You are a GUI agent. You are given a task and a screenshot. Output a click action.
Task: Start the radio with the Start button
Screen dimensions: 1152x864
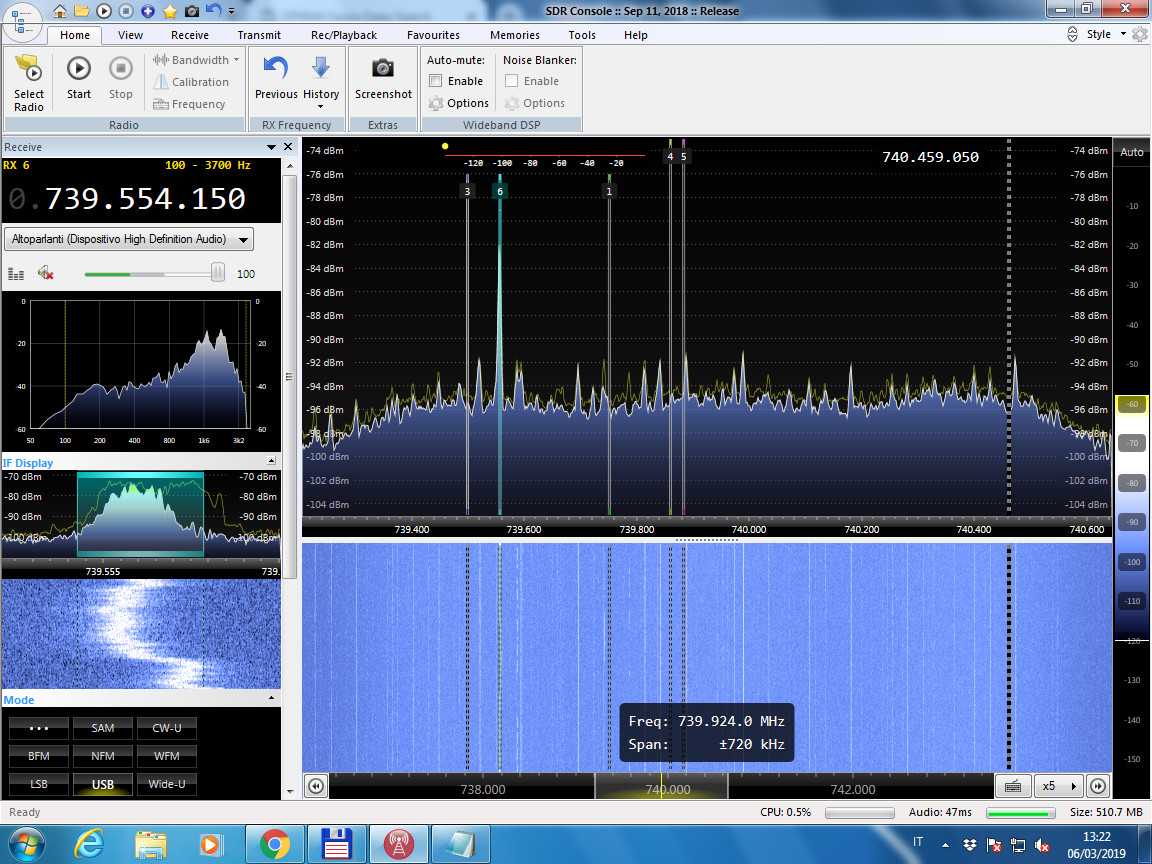click(79, 77)
